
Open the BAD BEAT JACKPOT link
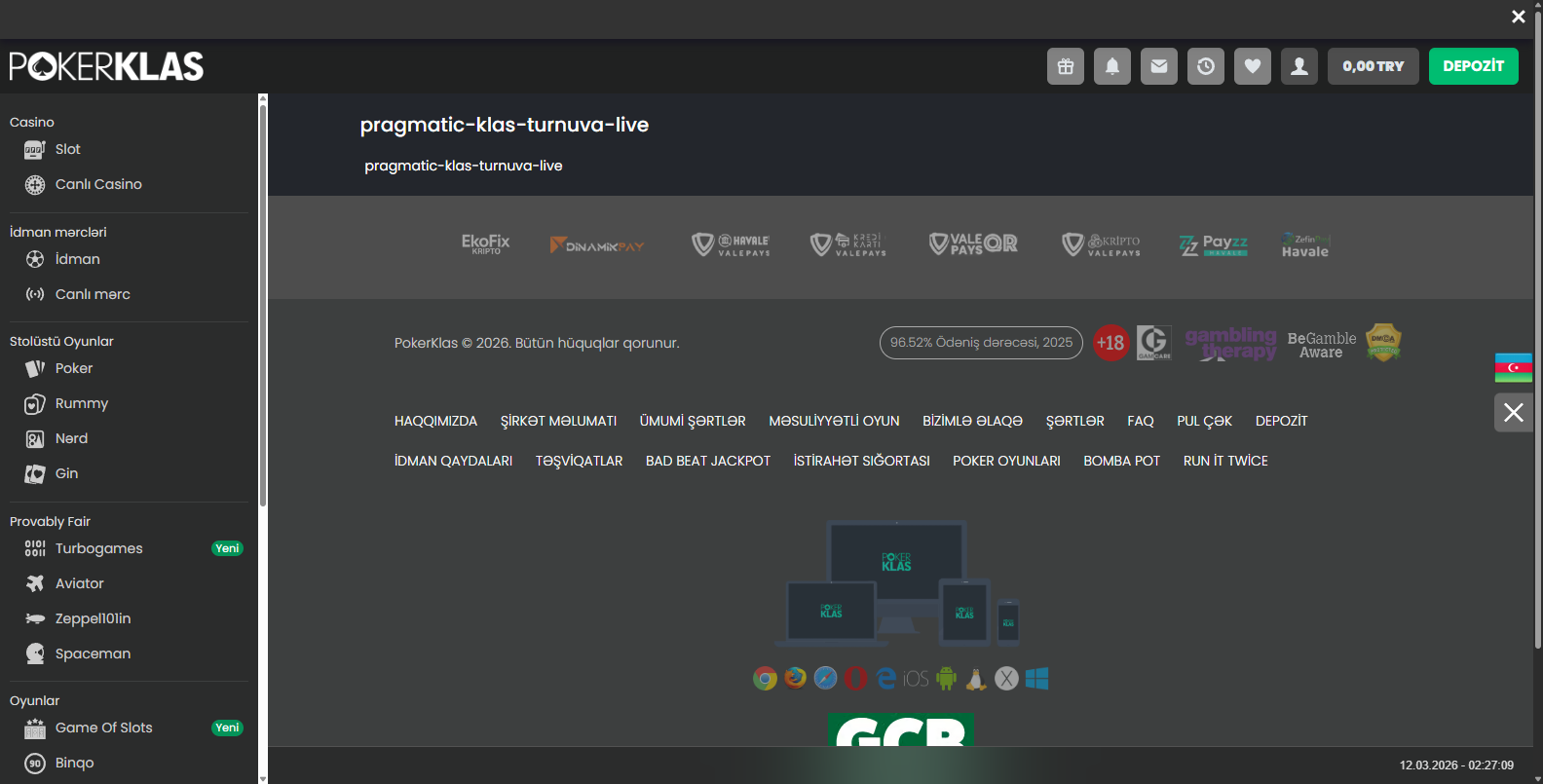(x=708, y=461)
